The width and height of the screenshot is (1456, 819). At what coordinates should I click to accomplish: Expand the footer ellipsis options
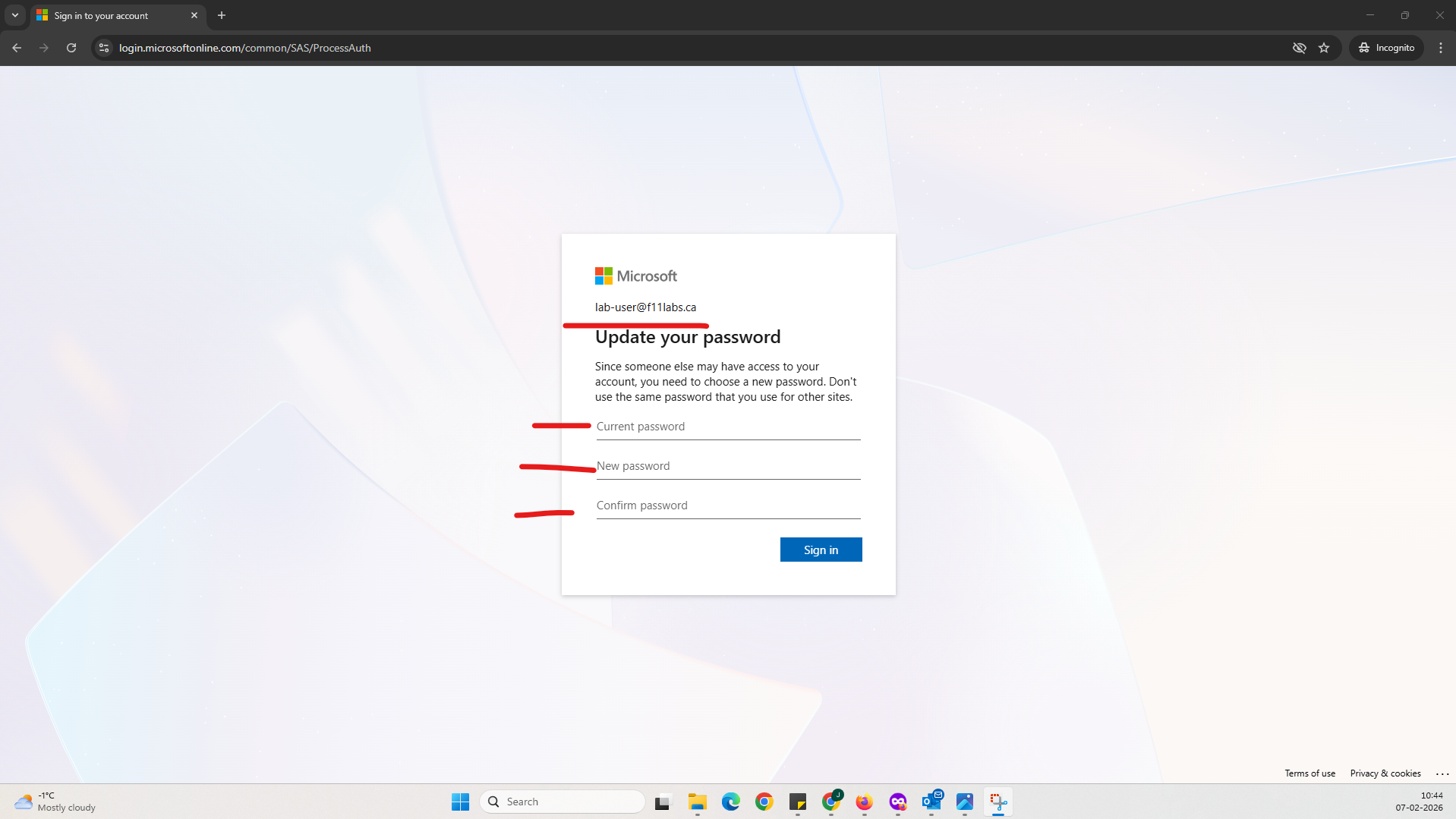pos(1441,773)
